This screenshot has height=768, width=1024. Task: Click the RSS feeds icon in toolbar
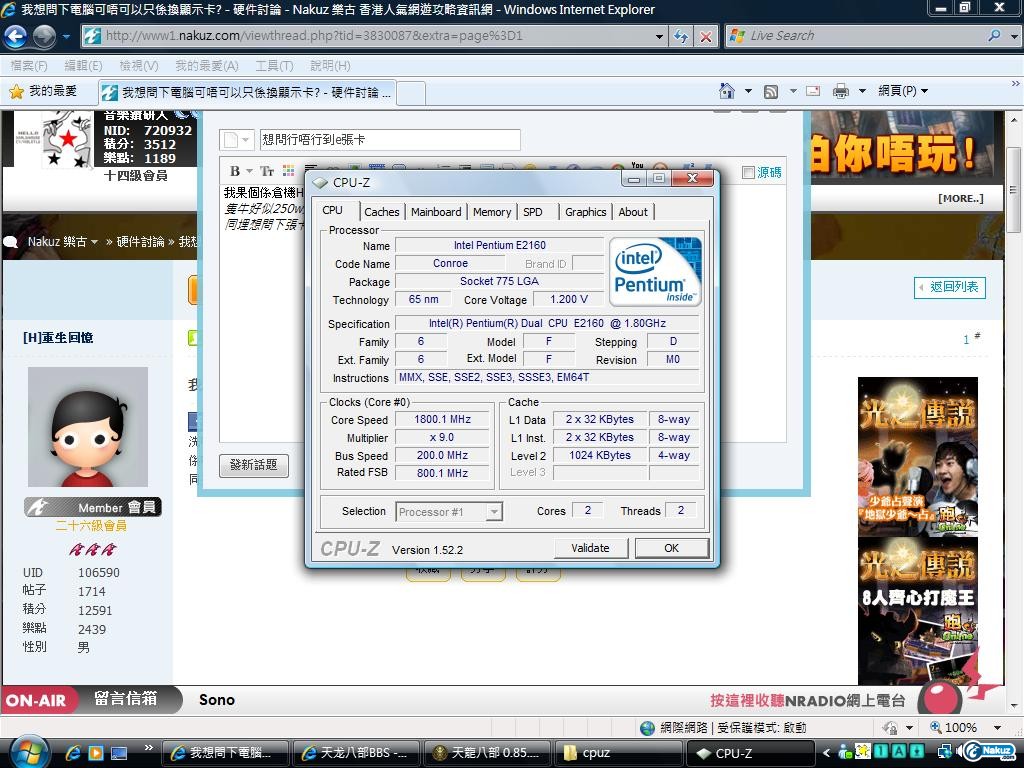[771, 91]
